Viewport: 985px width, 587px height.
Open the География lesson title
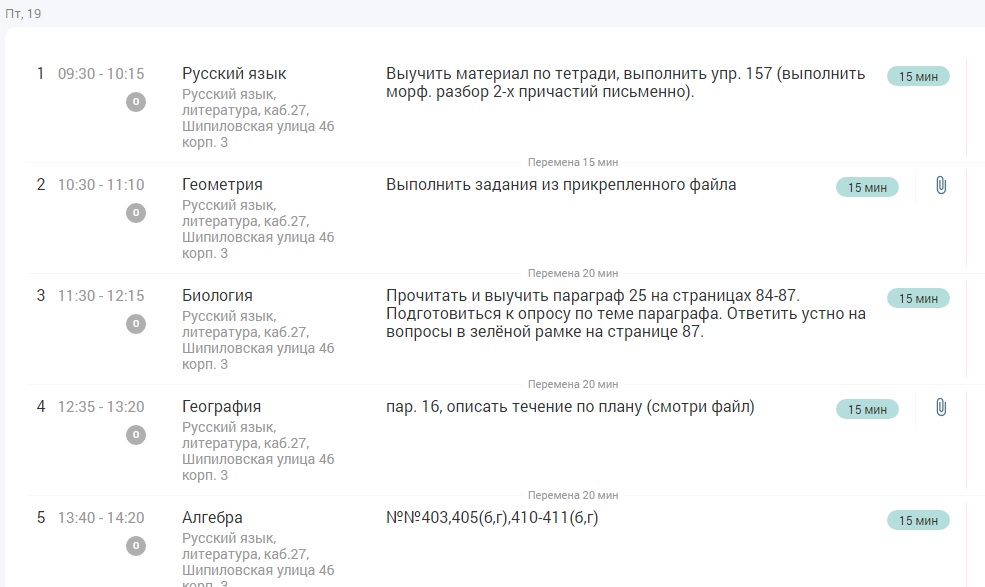coord(221,407)
